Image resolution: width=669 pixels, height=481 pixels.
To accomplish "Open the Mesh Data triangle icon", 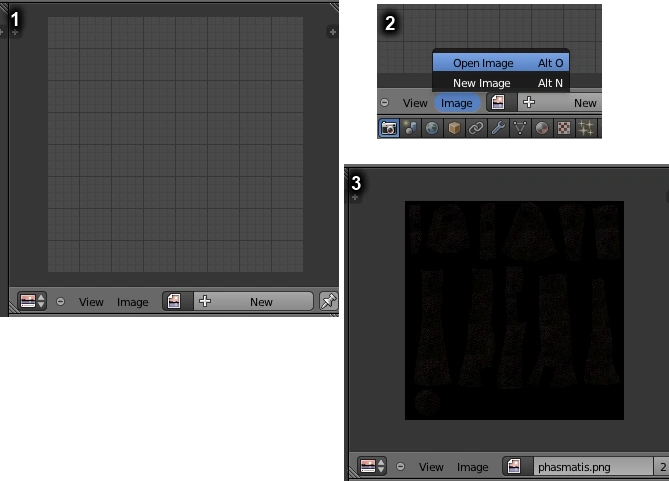I will (520, 128).
